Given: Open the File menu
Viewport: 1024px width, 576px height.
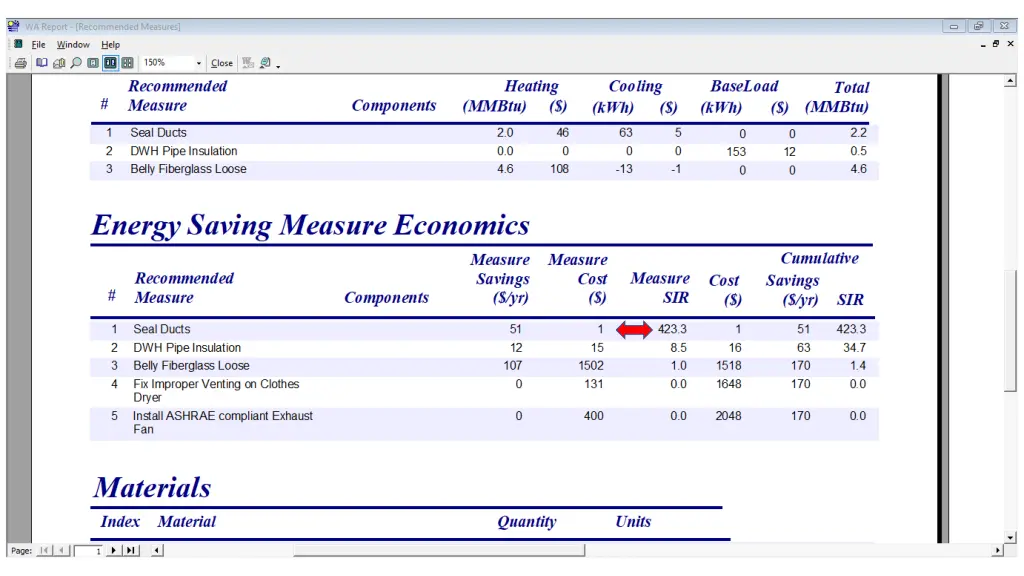Looking at the screenshot, I should click(39, 44).
